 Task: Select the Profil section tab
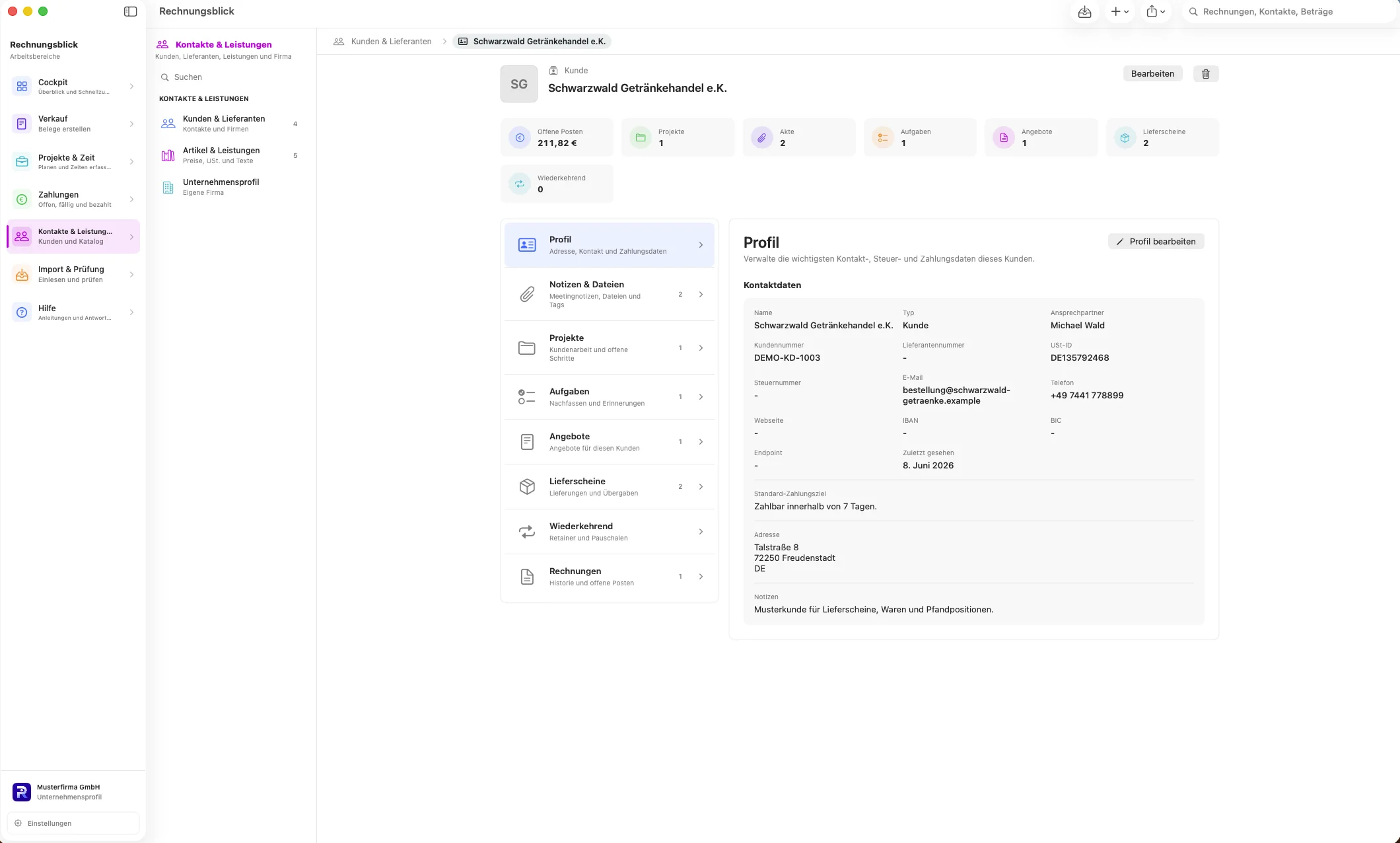tap(610, 245)
